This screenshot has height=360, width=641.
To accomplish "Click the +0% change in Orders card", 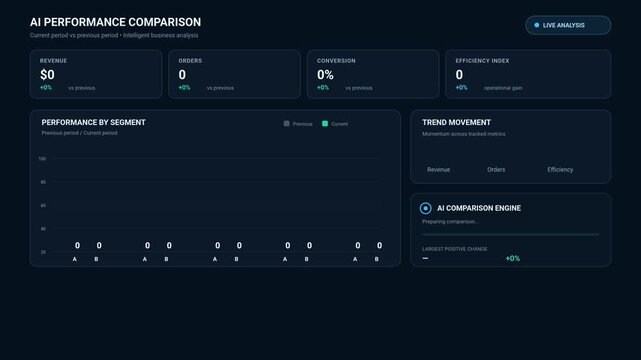I will tap(184, 88).
